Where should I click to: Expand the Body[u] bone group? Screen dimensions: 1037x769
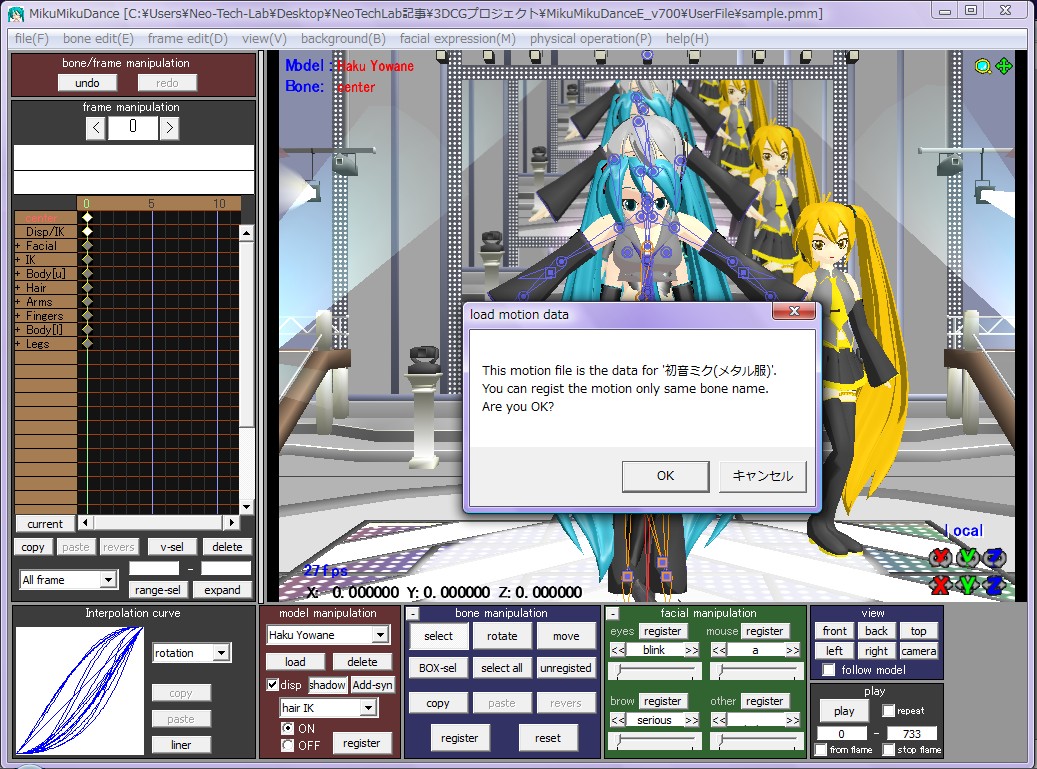[x=18, y=274]
